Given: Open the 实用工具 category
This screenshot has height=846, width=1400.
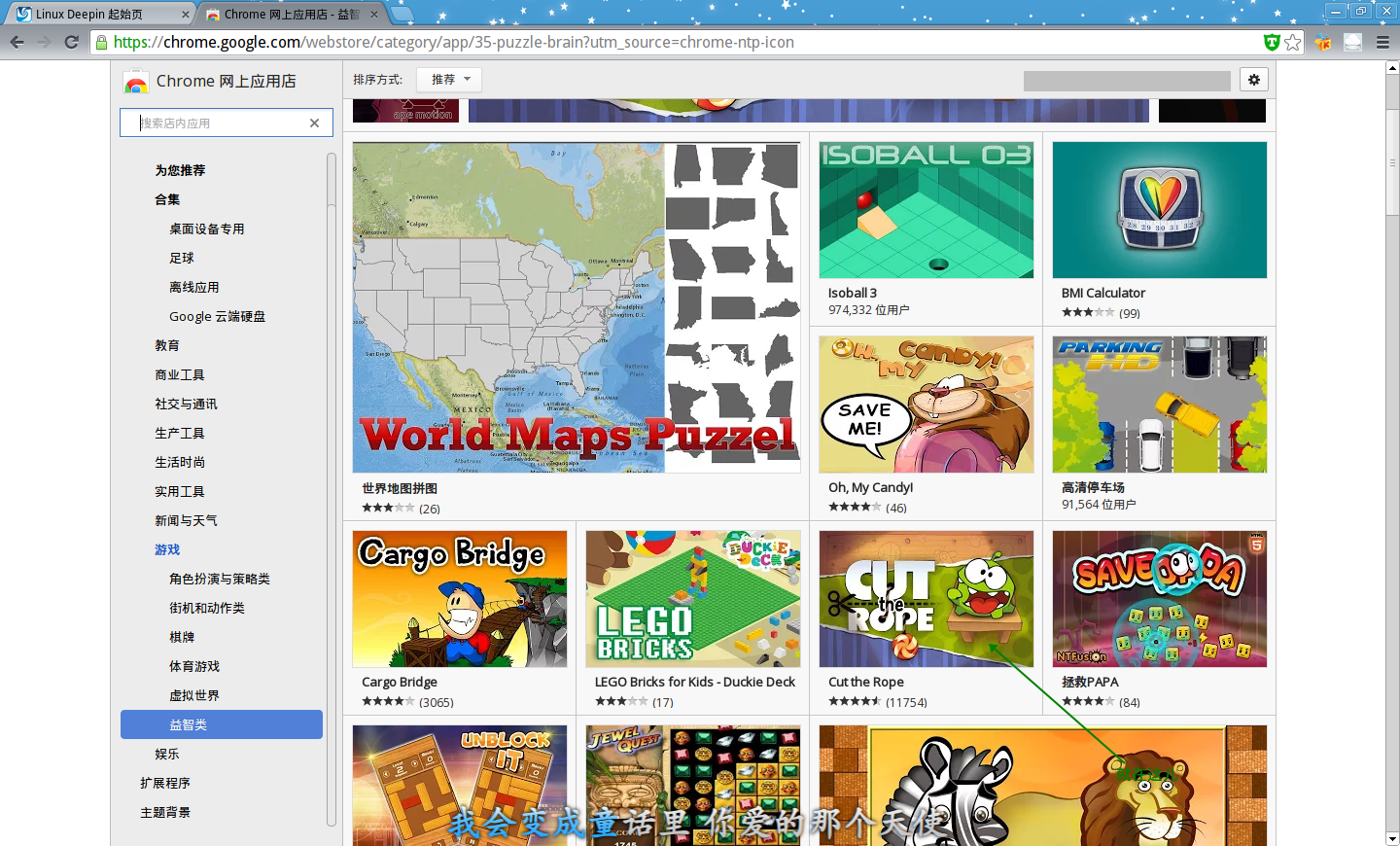Looking at the screenshot, I should click(180, 491).
